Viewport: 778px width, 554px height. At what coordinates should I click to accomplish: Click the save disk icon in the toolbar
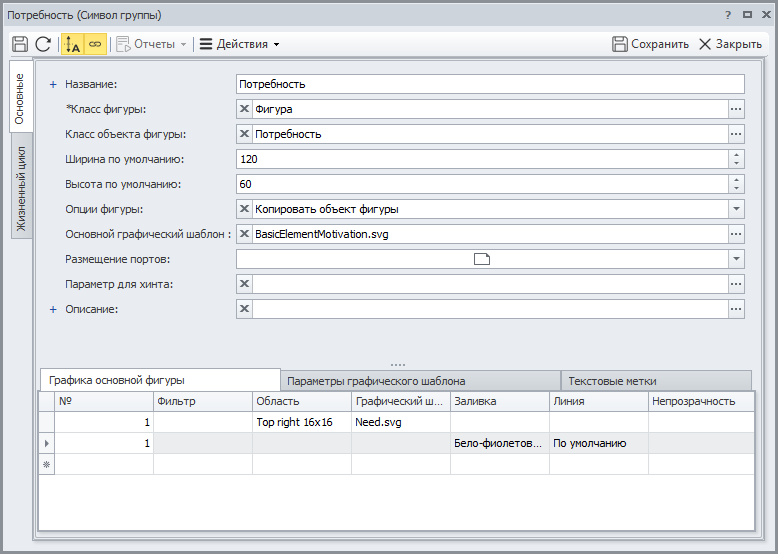pos(19,44)
